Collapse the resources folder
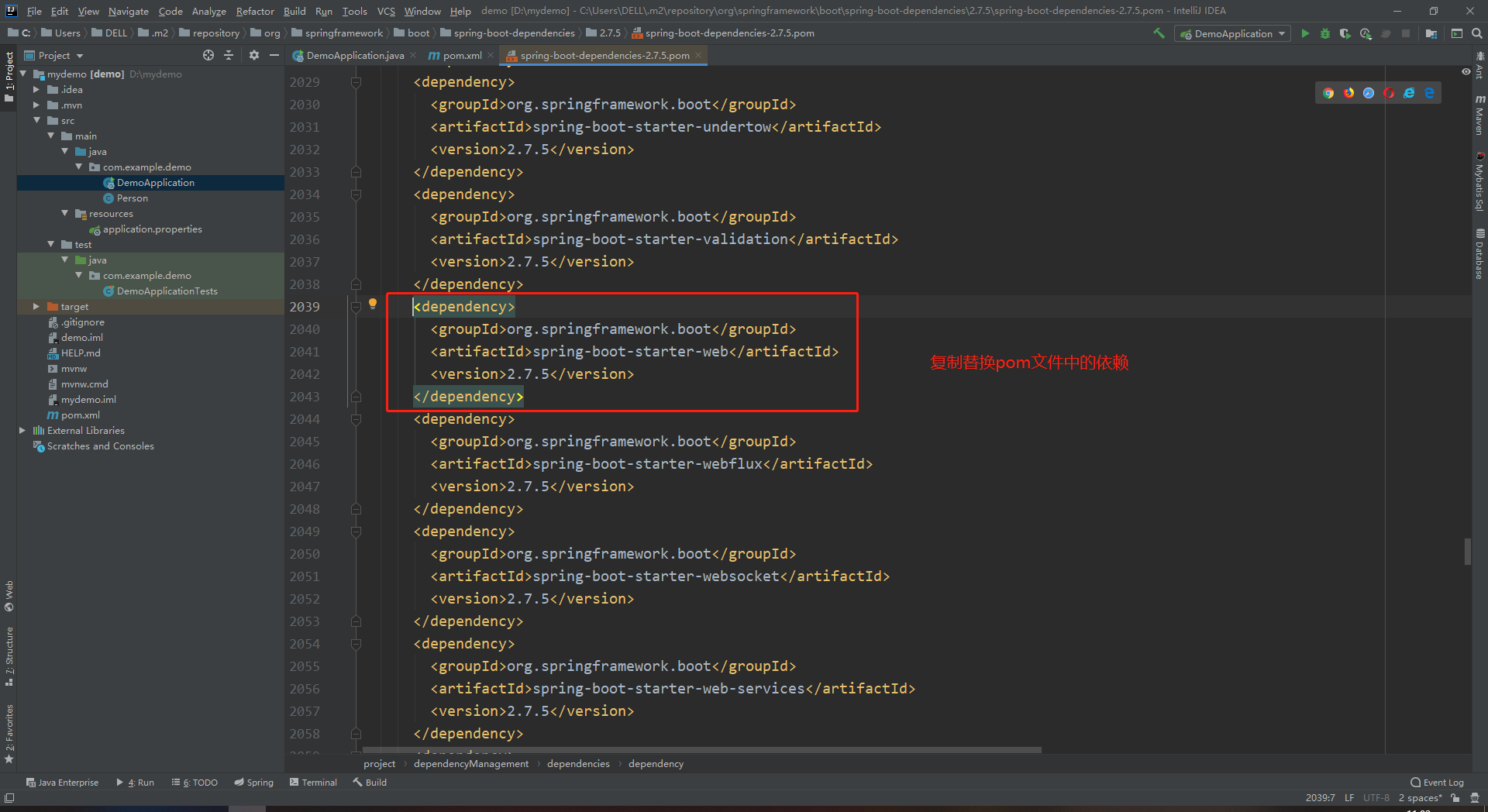Screen dimensions: 1488x812 pos(64,213)
